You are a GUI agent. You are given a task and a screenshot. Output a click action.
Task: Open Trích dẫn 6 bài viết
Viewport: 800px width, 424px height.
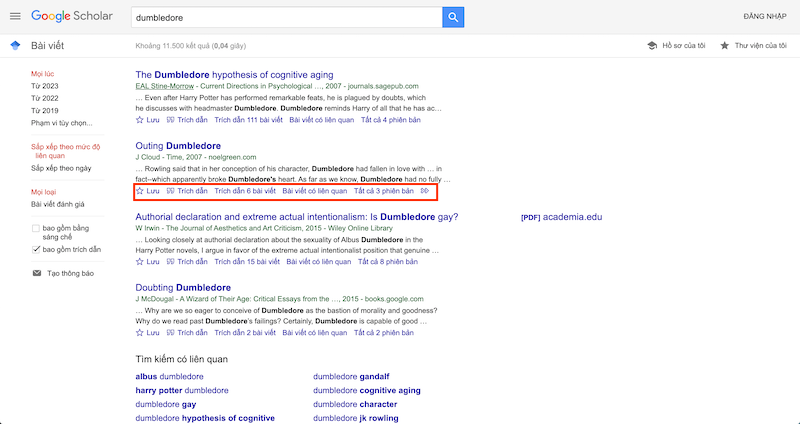tap(245, 191)
